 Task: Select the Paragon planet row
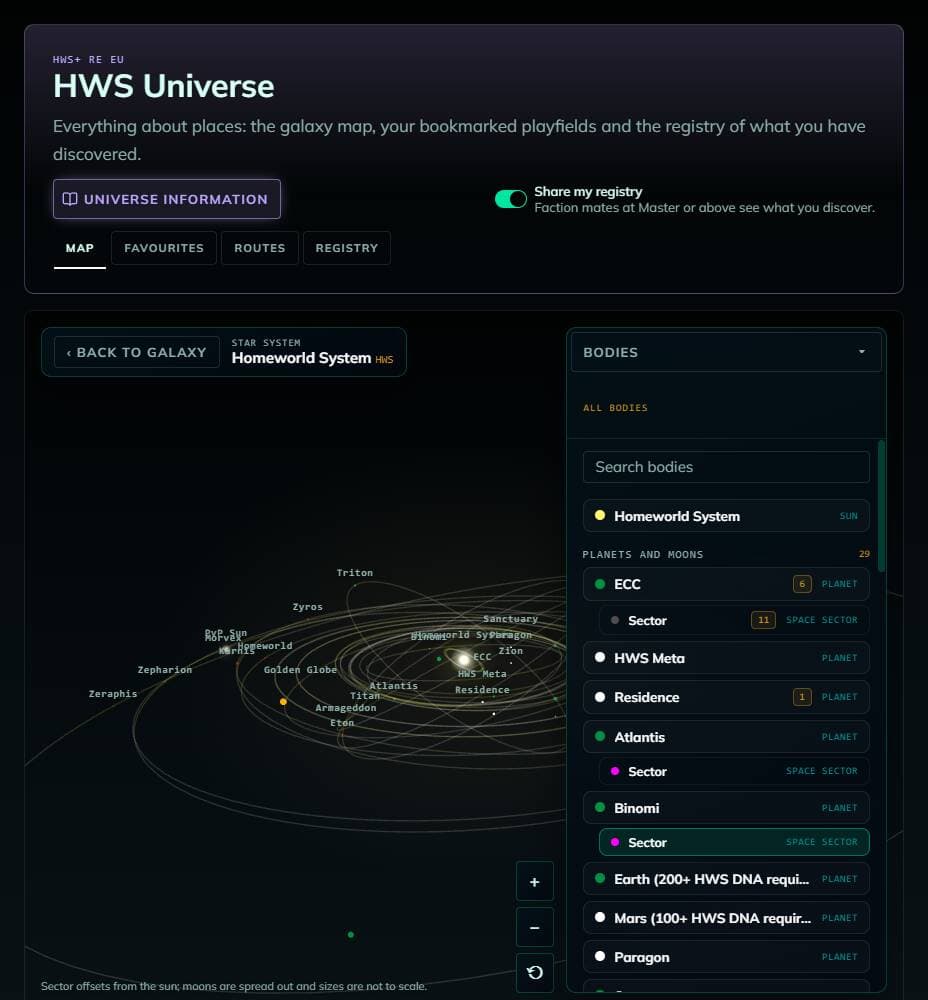pos(726,957)
